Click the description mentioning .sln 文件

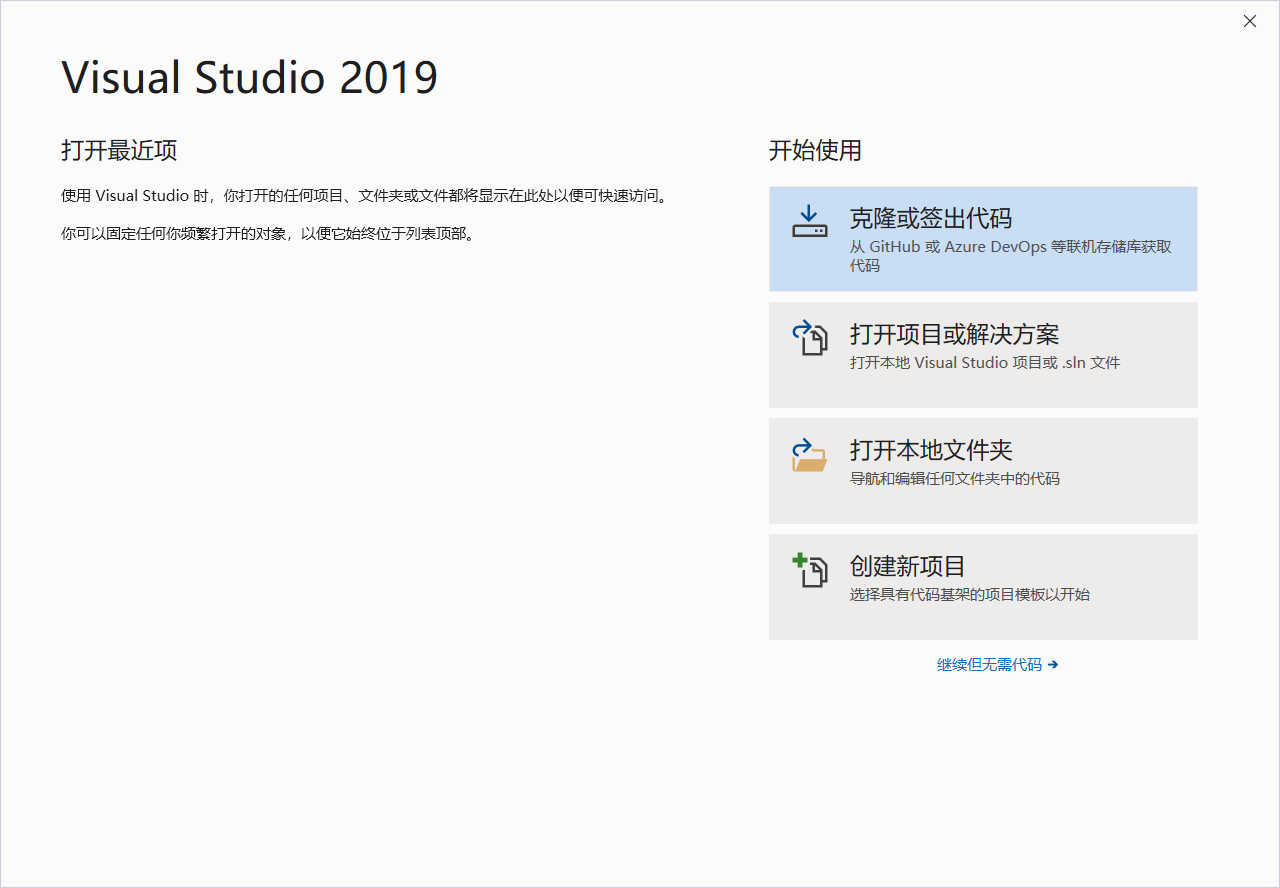point(985,363)
